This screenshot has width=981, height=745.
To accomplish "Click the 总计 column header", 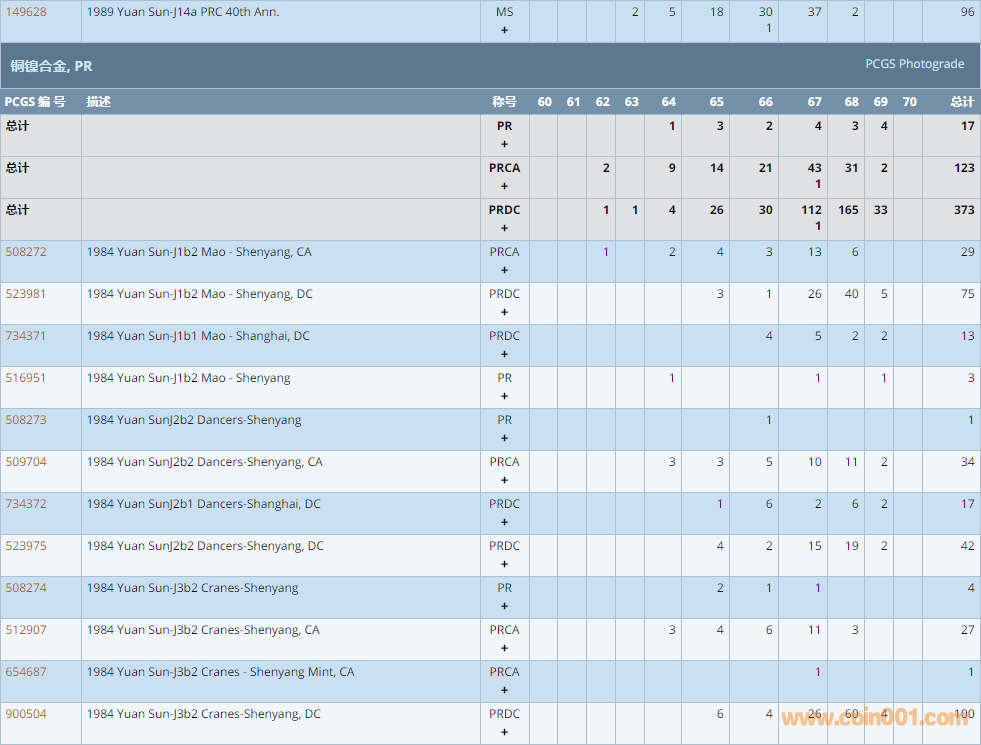I will 961,102.
